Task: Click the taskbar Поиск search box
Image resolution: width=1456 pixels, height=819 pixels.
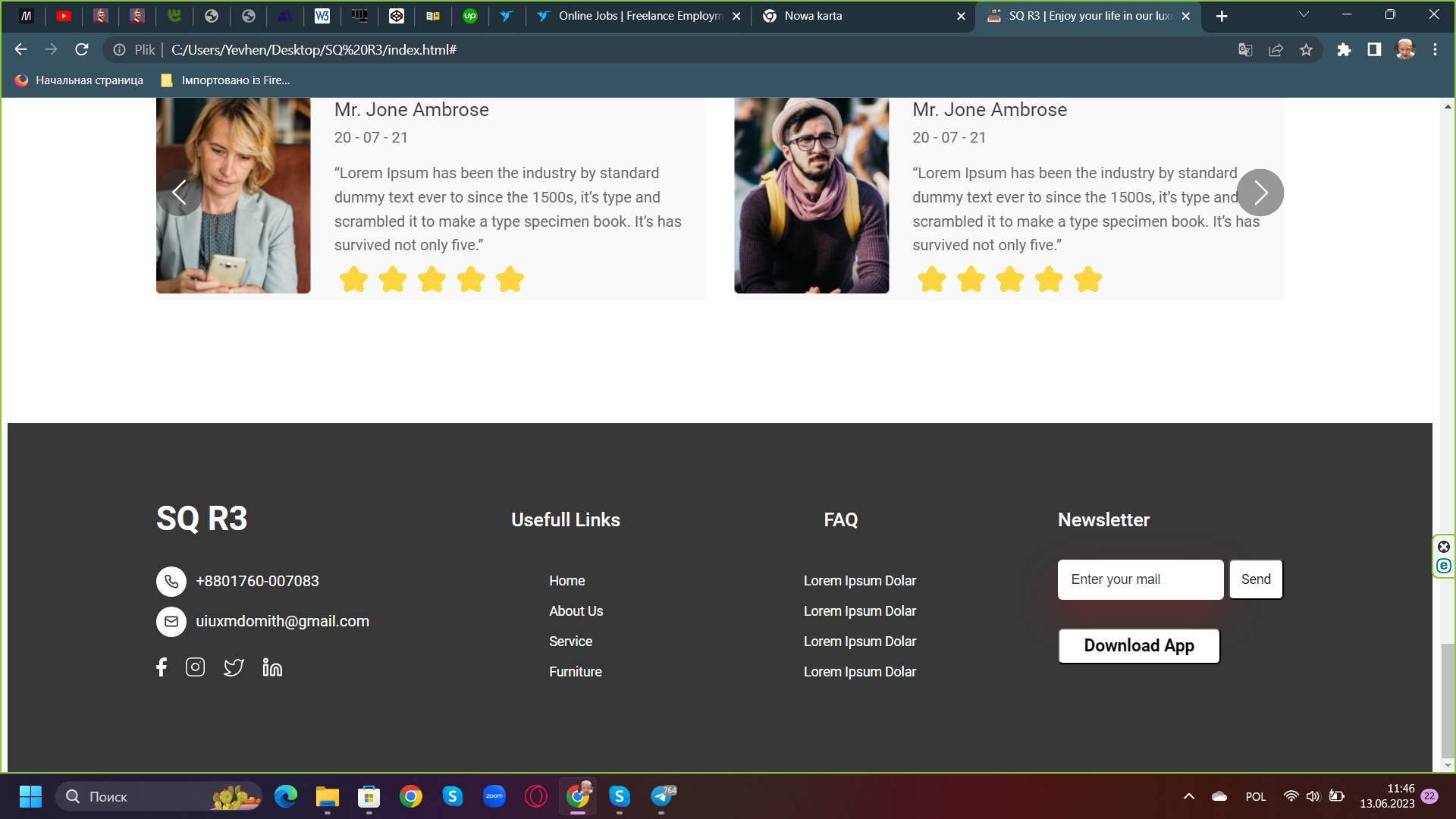Action: point(159,797)
